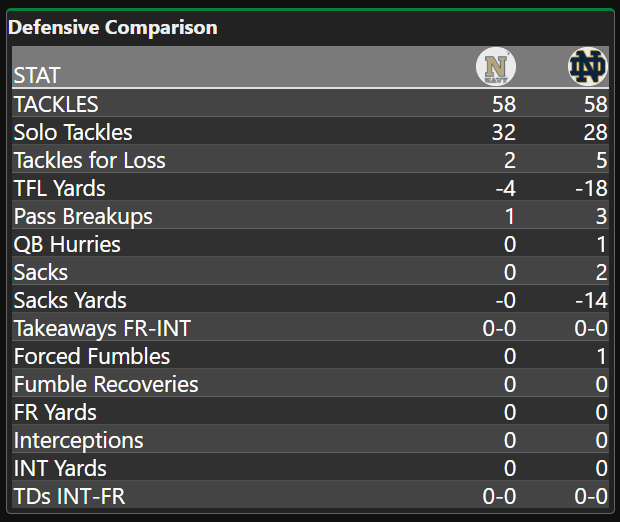
Task: Select the Takeaways FR-INT row label
Action: pos(102,328)
